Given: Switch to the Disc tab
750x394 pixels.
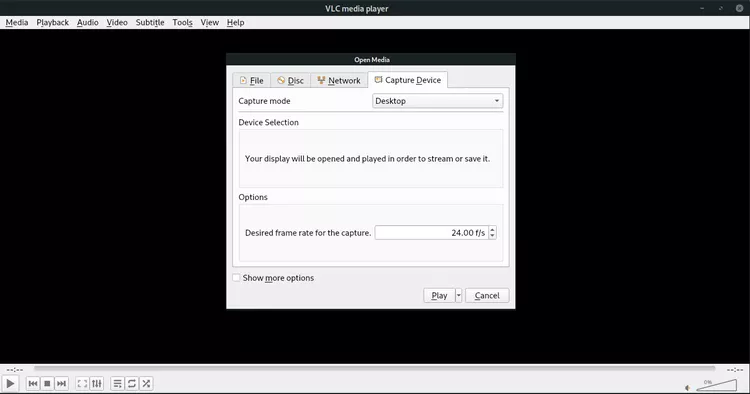Looking at the screenshot, I should (290, 80).
